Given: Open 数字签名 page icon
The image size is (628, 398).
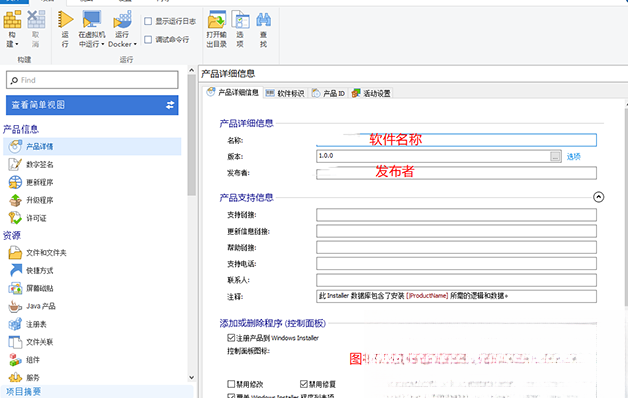Looking at the screenshot, I should click(15, 164).
